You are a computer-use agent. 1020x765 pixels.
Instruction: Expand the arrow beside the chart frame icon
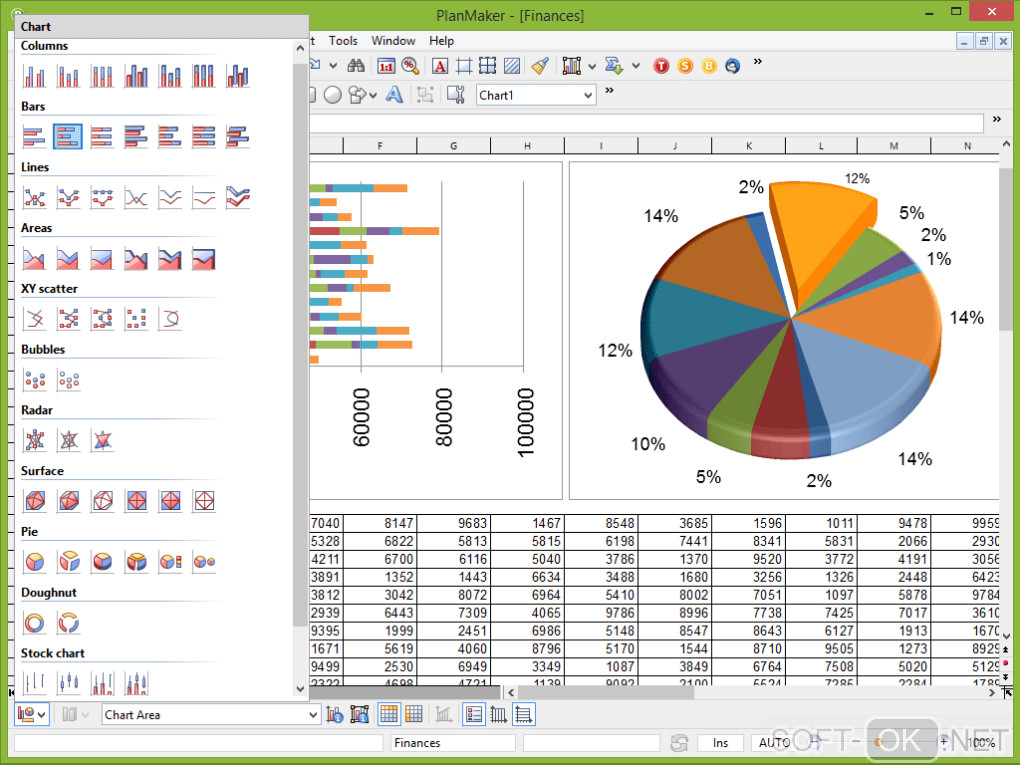[x=592, y=66]
